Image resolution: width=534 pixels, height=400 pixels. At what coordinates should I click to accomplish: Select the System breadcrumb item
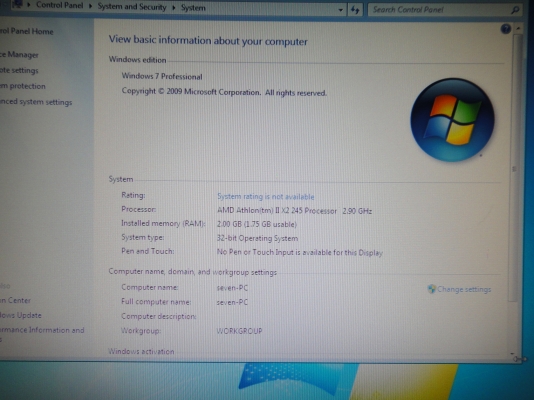coord(193,8)
